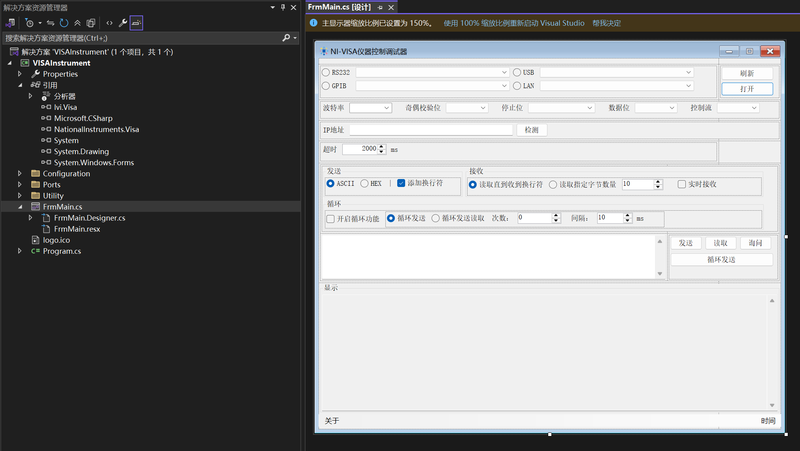
Task: Expand FrmMain.Designer.cs node
Action: coord(31,218)
